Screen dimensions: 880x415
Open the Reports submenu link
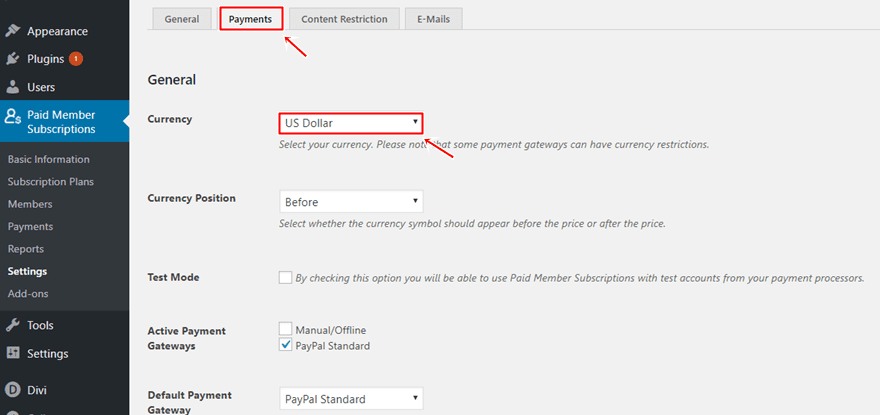[26, 249]
